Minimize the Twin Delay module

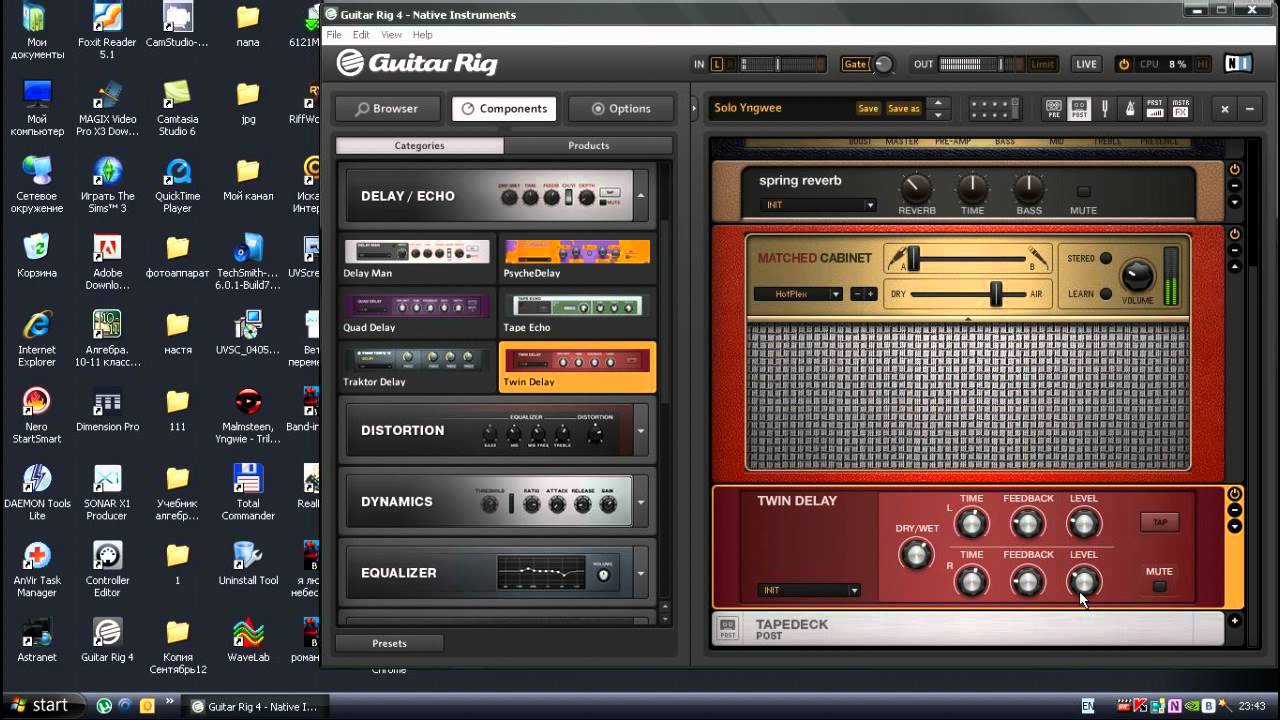1234,510
